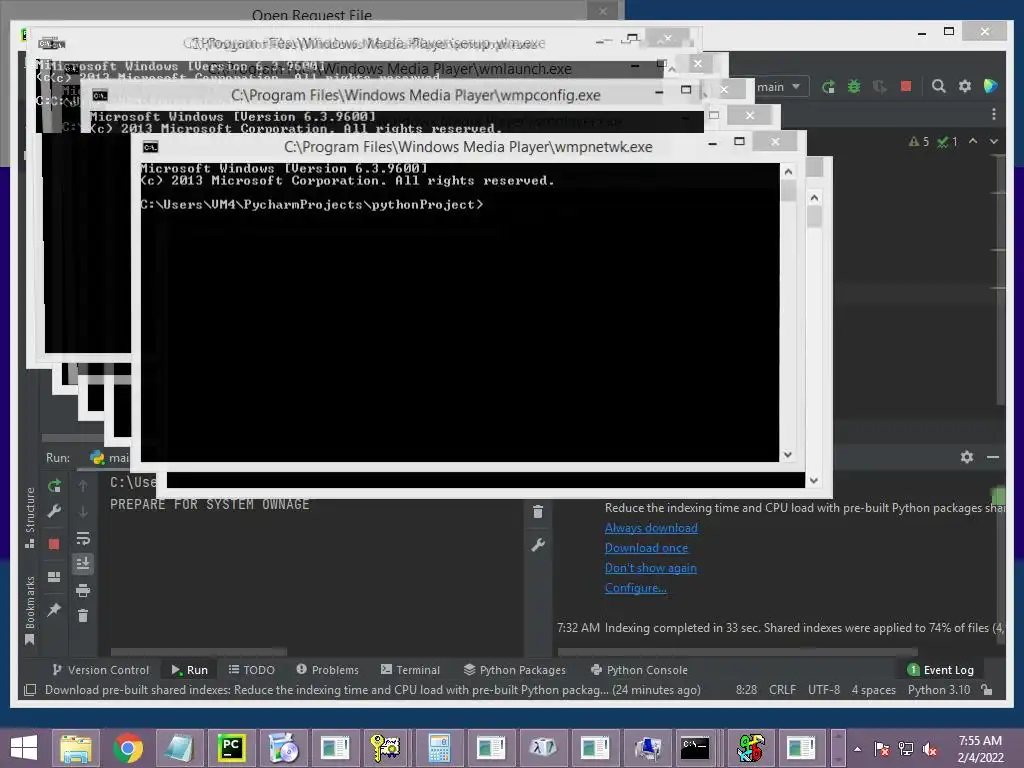1024x768 pixels.
Task: Start debugging with the green bug icon
Action: 854,86
